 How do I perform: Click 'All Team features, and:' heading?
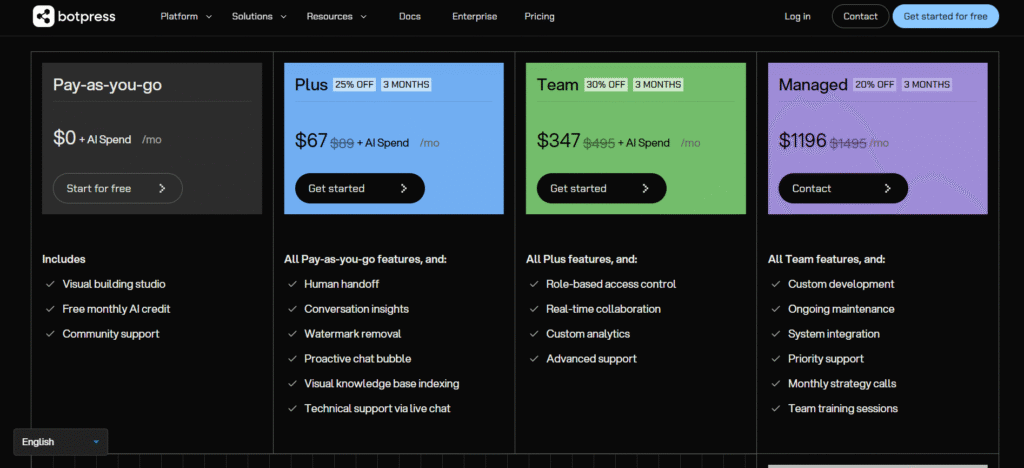tap(826, 259)
